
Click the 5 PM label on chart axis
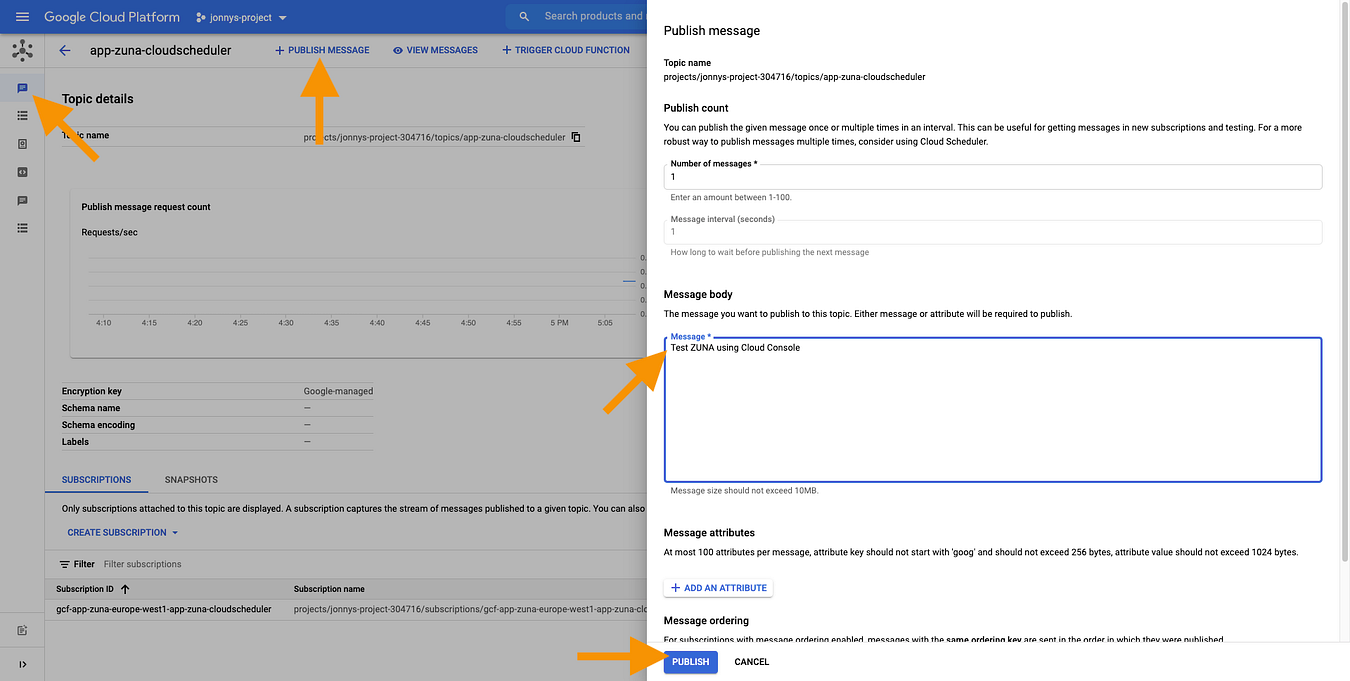point(559,323)
